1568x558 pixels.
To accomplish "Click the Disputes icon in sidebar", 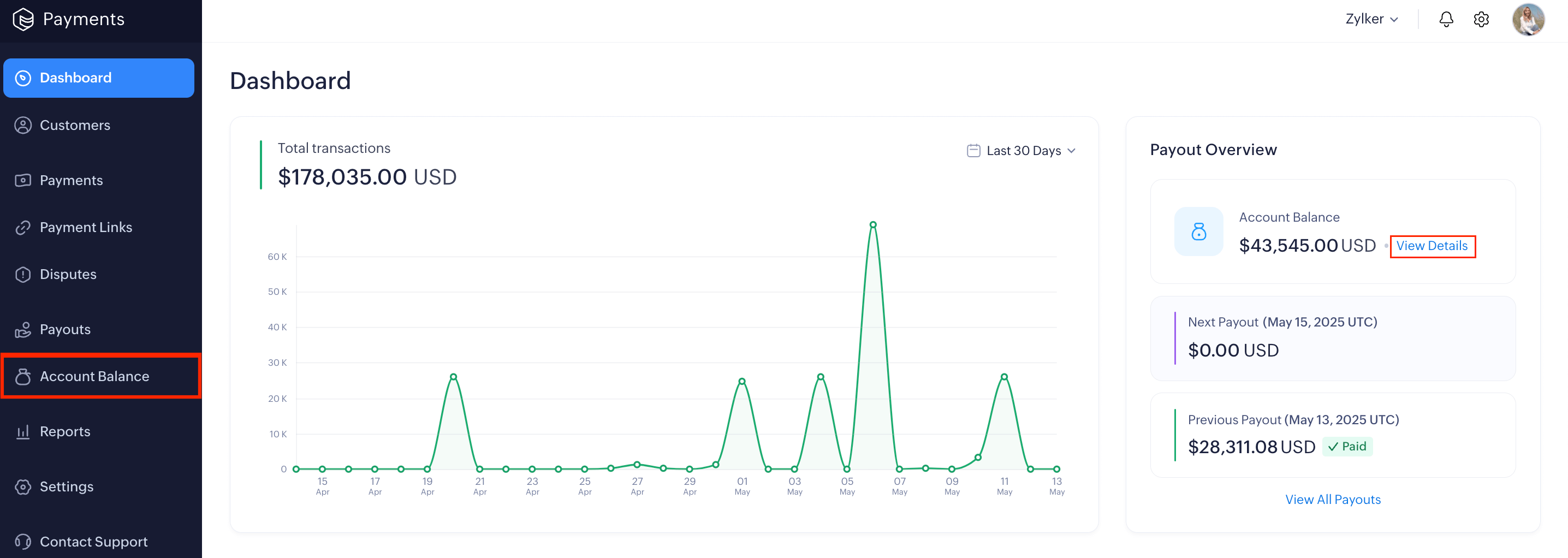I will click(x=23, y=275).
